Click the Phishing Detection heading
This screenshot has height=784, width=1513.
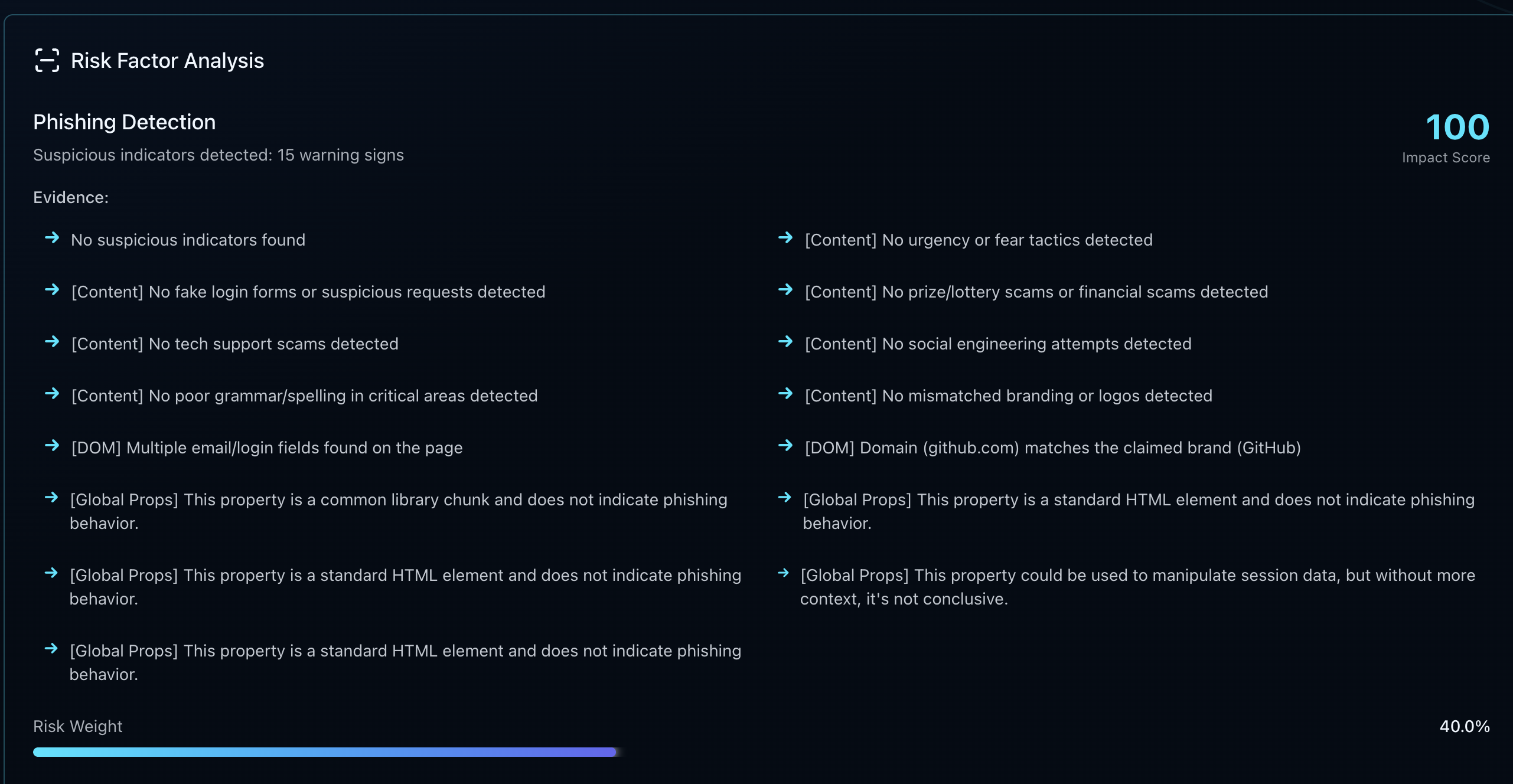pyautogui.click(x=124, y=122)
